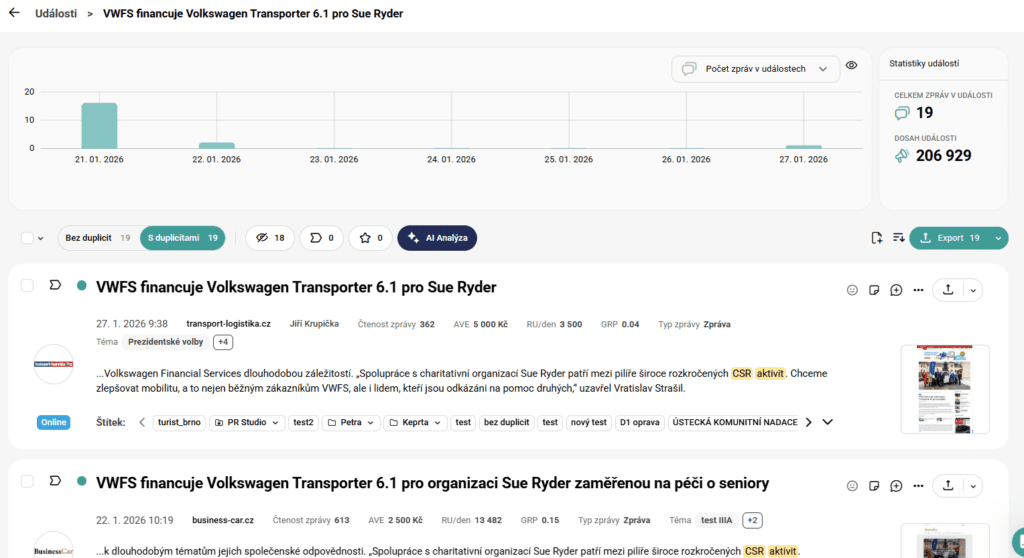The height and width of the screenshot is (558, 1024).
Task: Click the add comment icon on the business-car.cz article
Action: click(x=896, y=486)
